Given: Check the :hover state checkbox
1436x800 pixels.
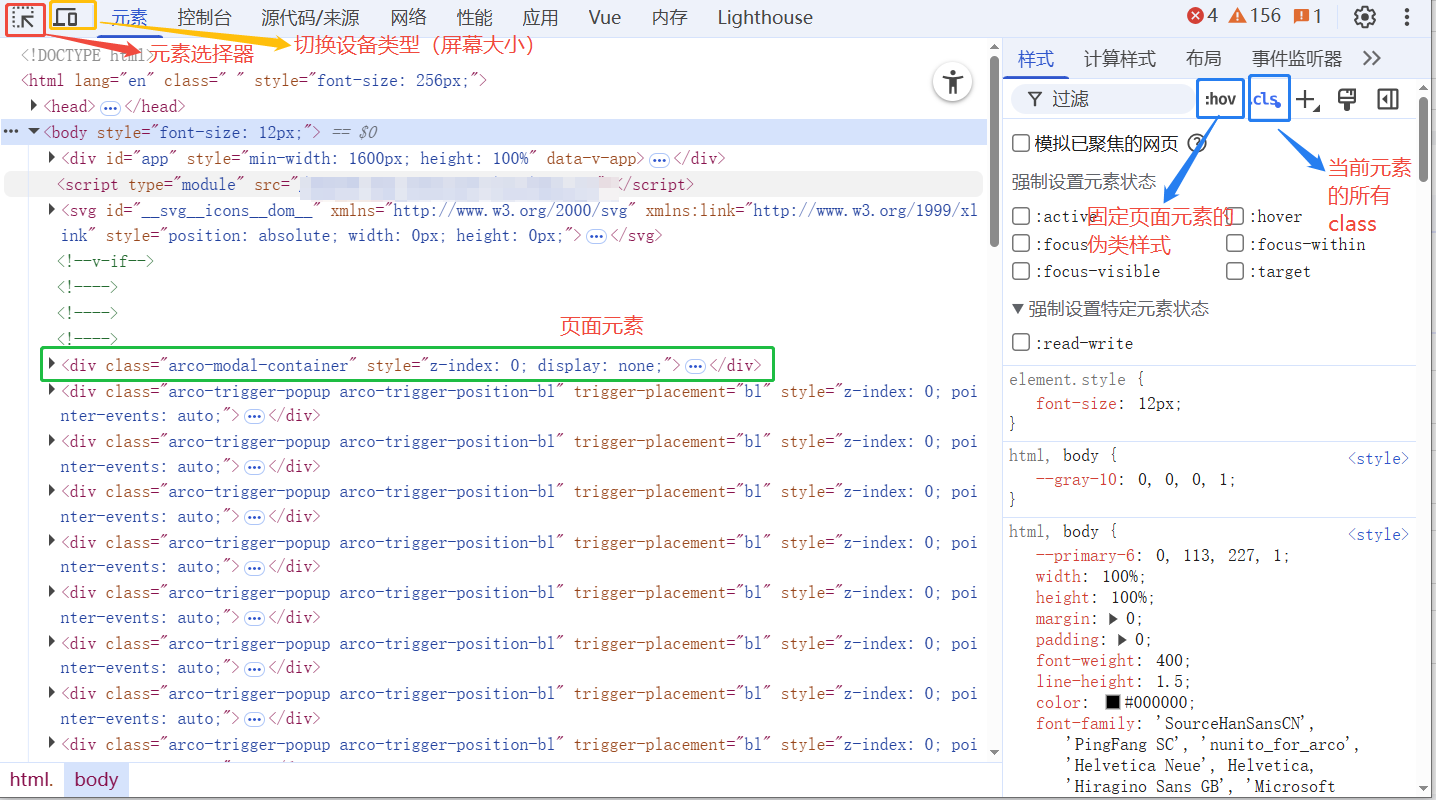Looking at the screenshot, I should [x=1236, y=216].
